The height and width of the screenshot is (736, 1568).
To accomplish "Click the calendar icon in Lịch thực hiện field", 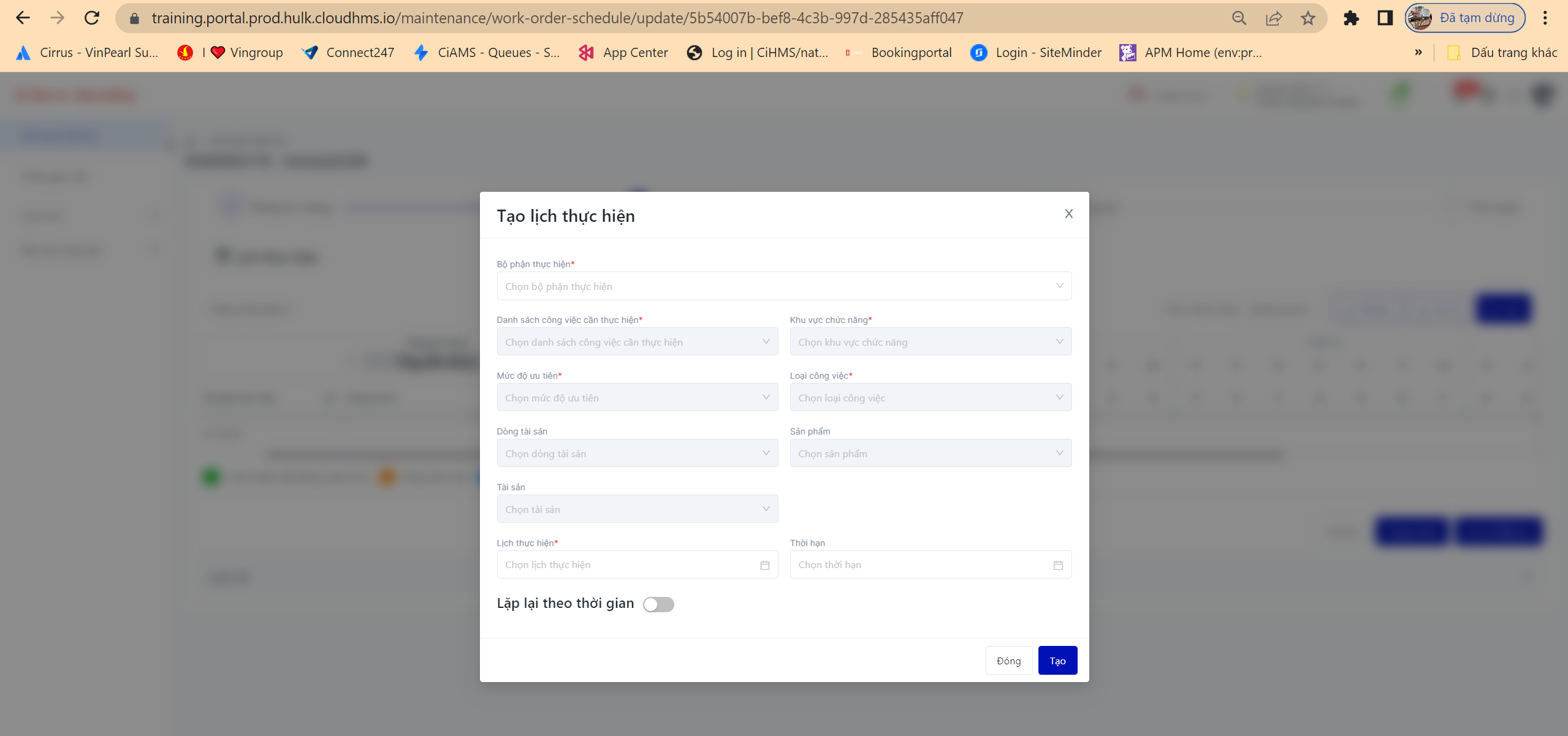I will (x=764, y=565).
